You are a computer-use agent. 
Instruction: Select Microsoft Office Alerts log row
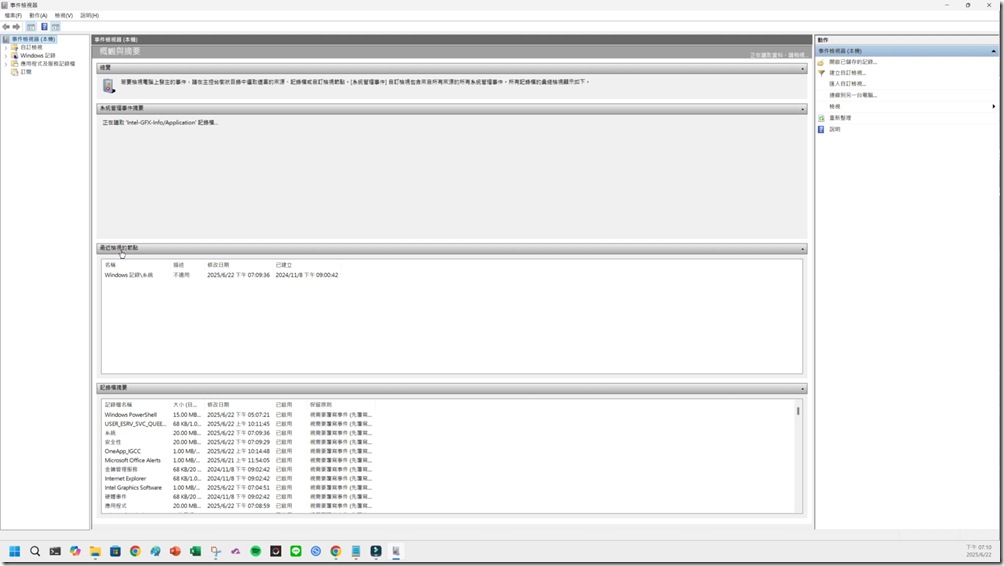click(238, 460)
